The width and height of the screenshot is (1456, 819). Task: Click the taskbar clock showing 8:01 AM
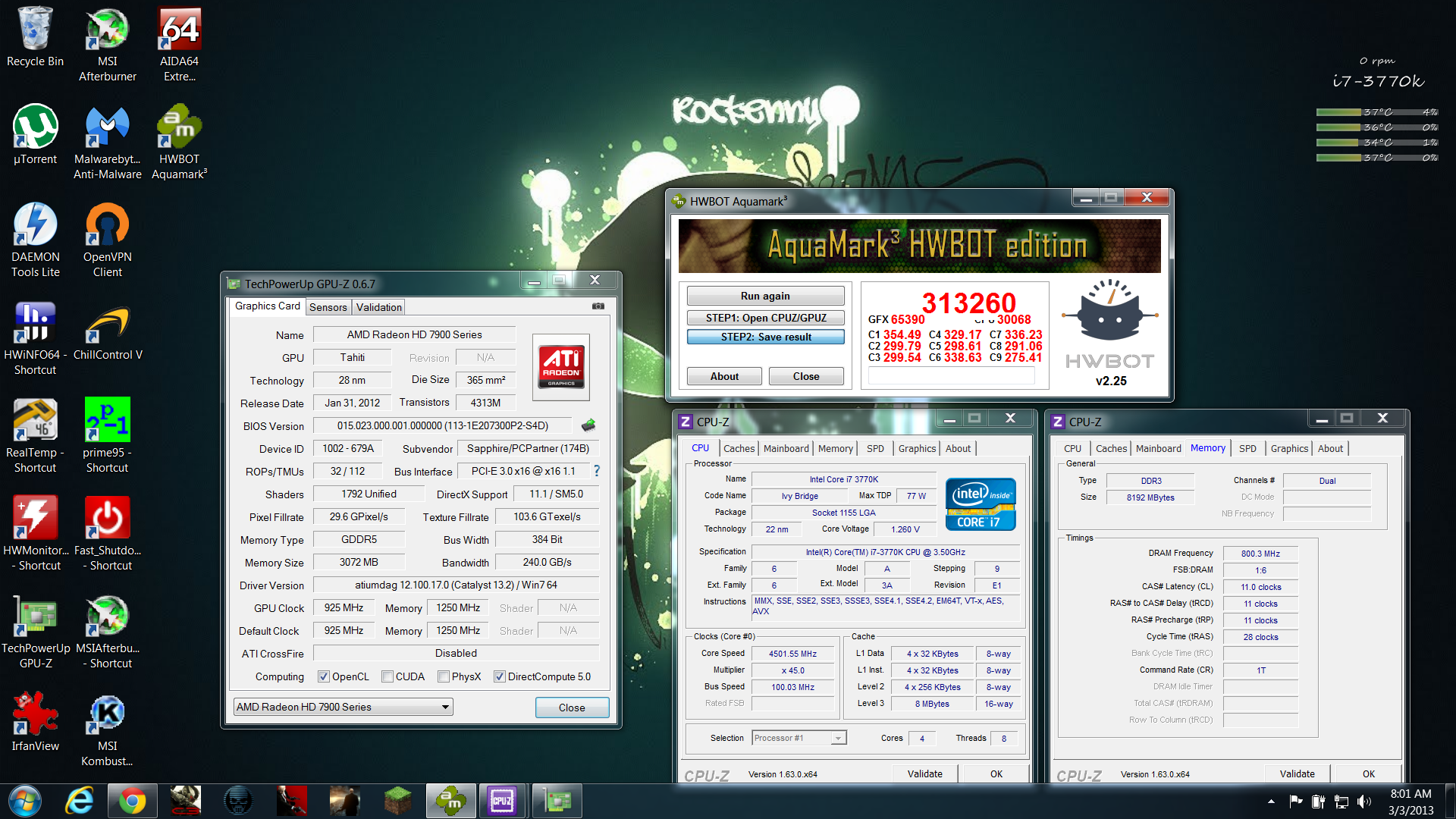[x=1410, y=802]
